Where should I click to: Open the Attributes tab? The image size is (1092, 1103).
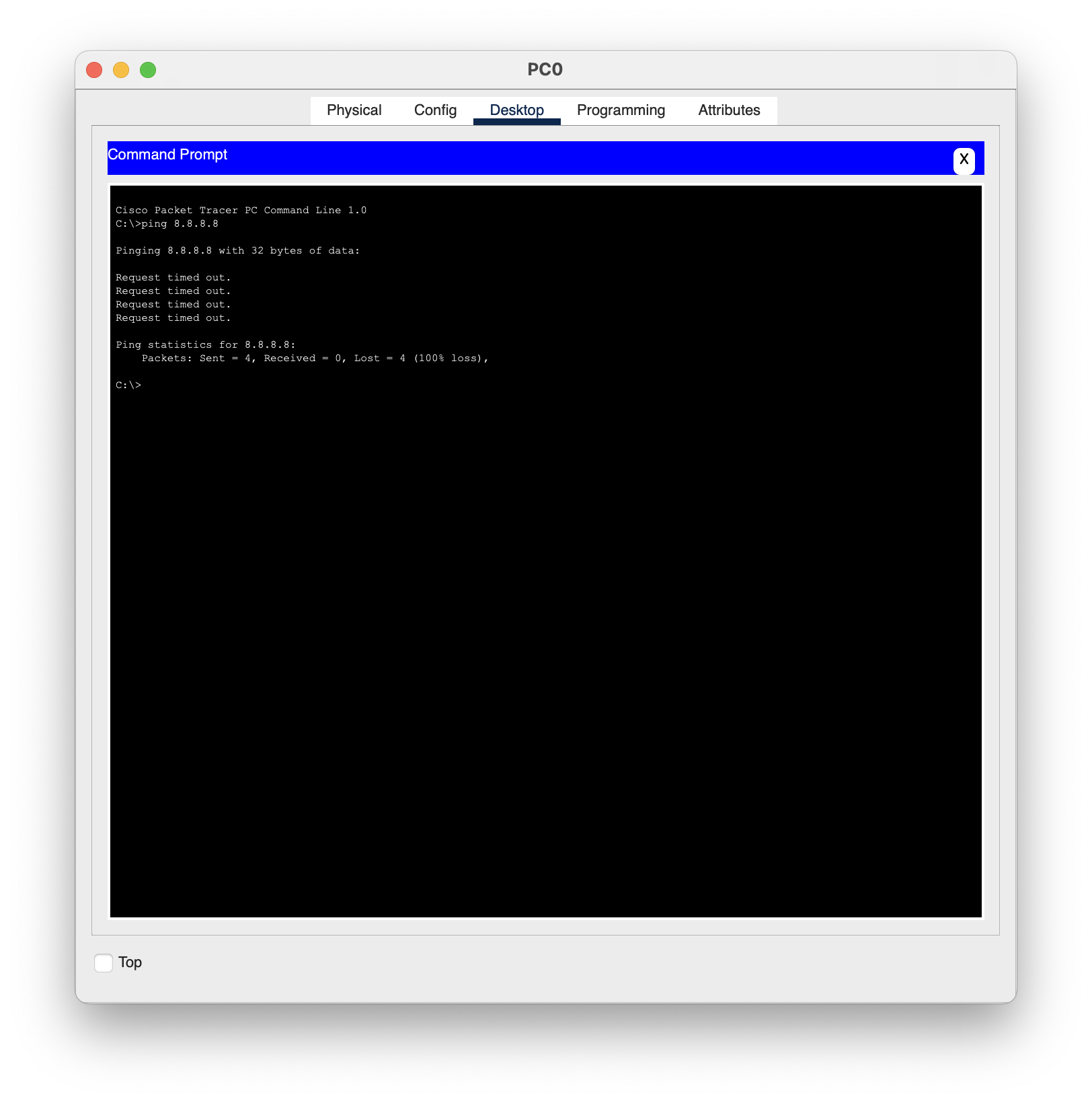(x=729, y=110)
